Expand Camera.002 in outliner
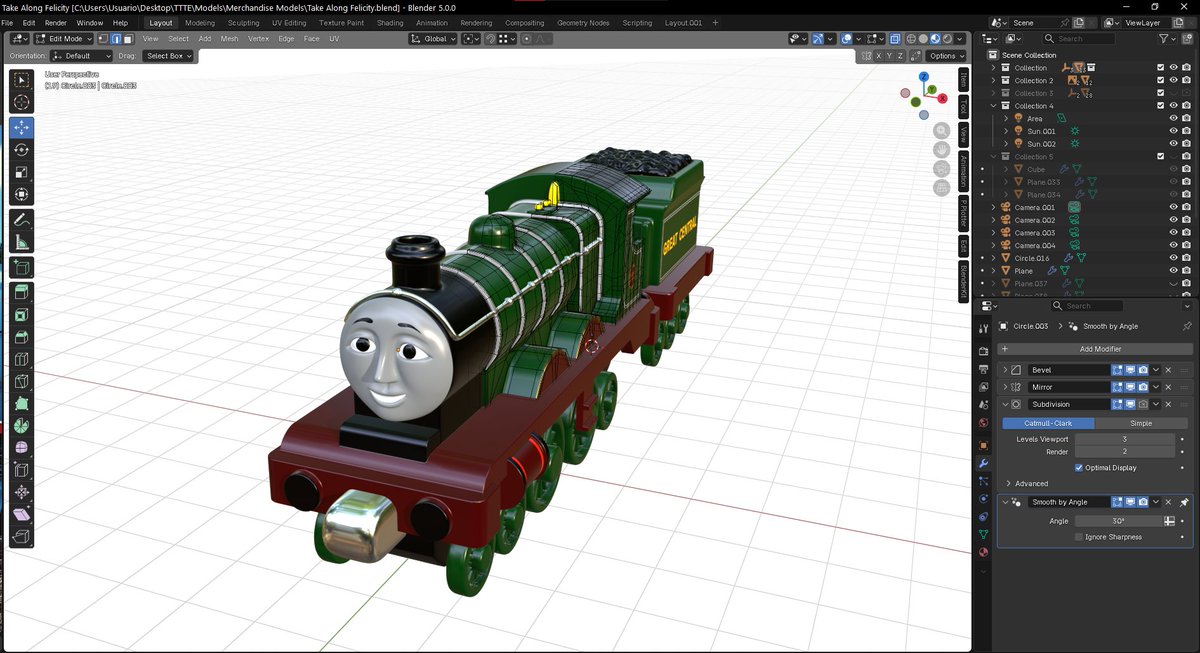The height and width of the screenshot is (653, 1200). tap(993, 220)
